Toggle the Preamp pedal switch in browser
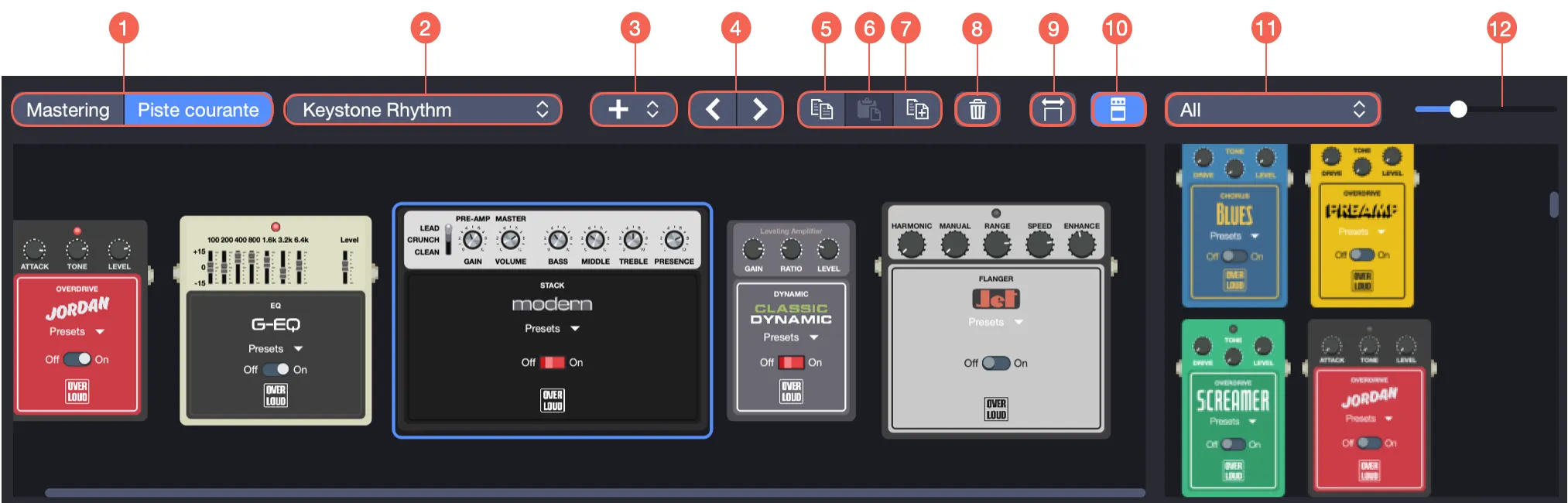This screenshot has width=1568, height=503. point(1362,255)
